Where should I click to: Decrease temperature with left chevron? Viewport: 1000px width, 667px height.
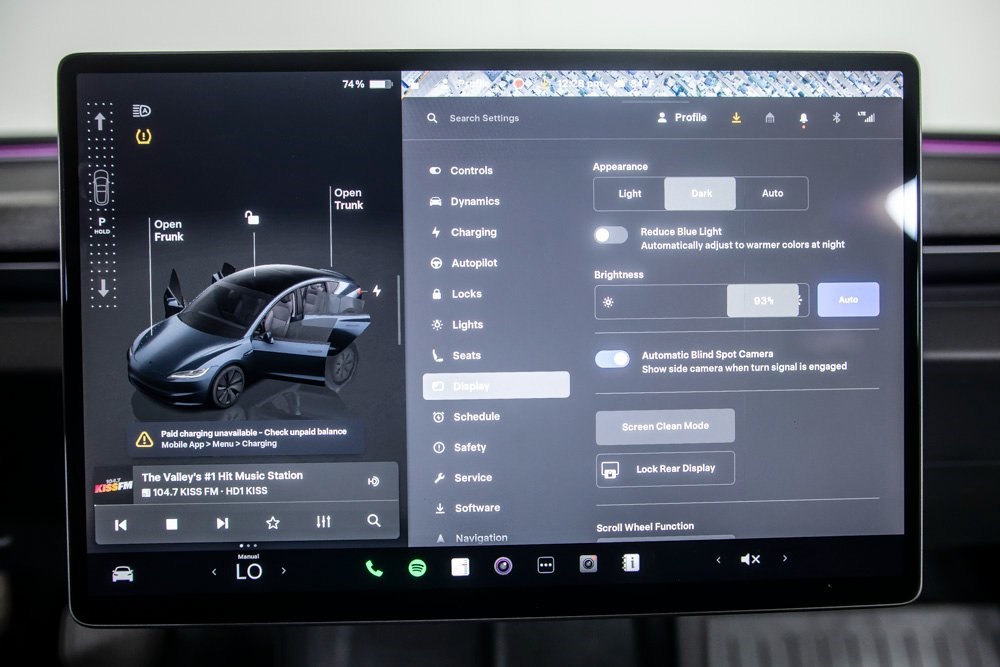pos(214,572)
